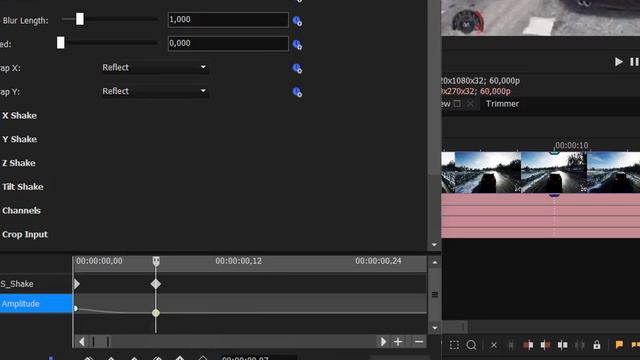Expand the Tilt Shake group
The height and width of the screenshot is (360, 640).
(x=22, y=187)
